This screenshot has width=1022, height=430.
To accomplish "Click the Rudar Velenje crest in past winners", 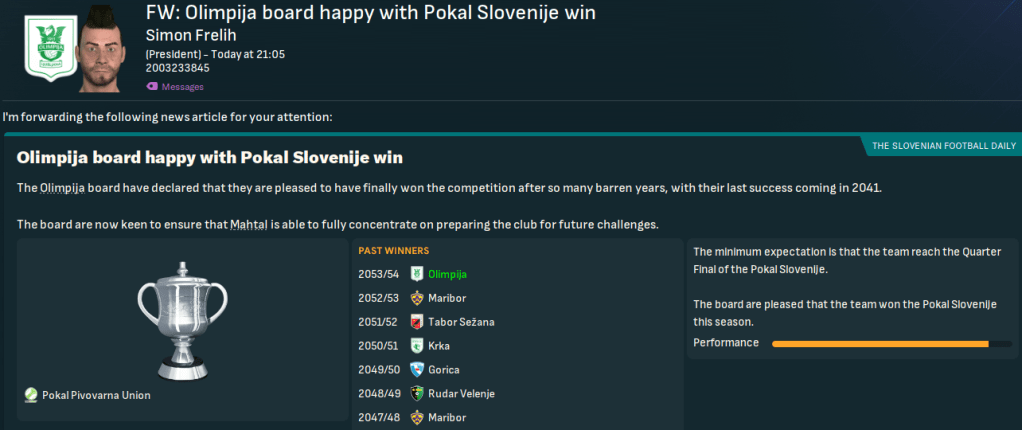I will click(417, 394).
